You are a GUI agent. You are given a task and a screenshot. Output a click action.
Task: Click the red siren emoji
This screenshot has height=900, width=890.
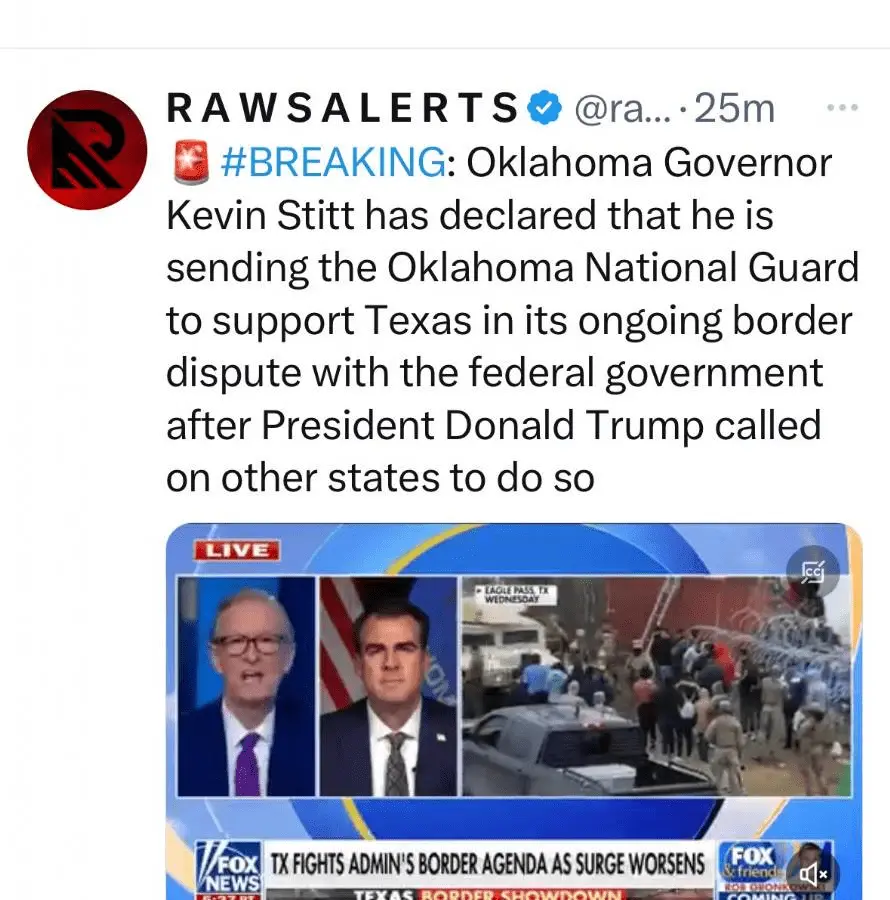tap(191, 162)
